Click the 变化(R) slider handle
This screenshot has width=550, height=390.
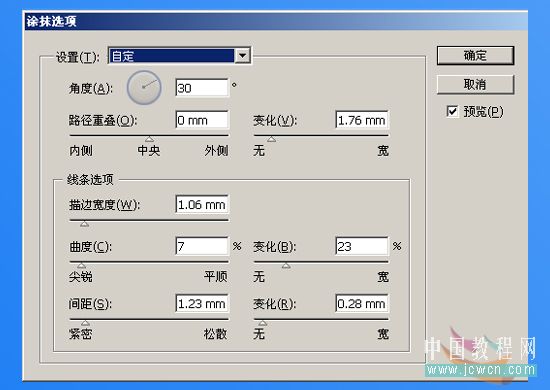(x=263, y=323)
